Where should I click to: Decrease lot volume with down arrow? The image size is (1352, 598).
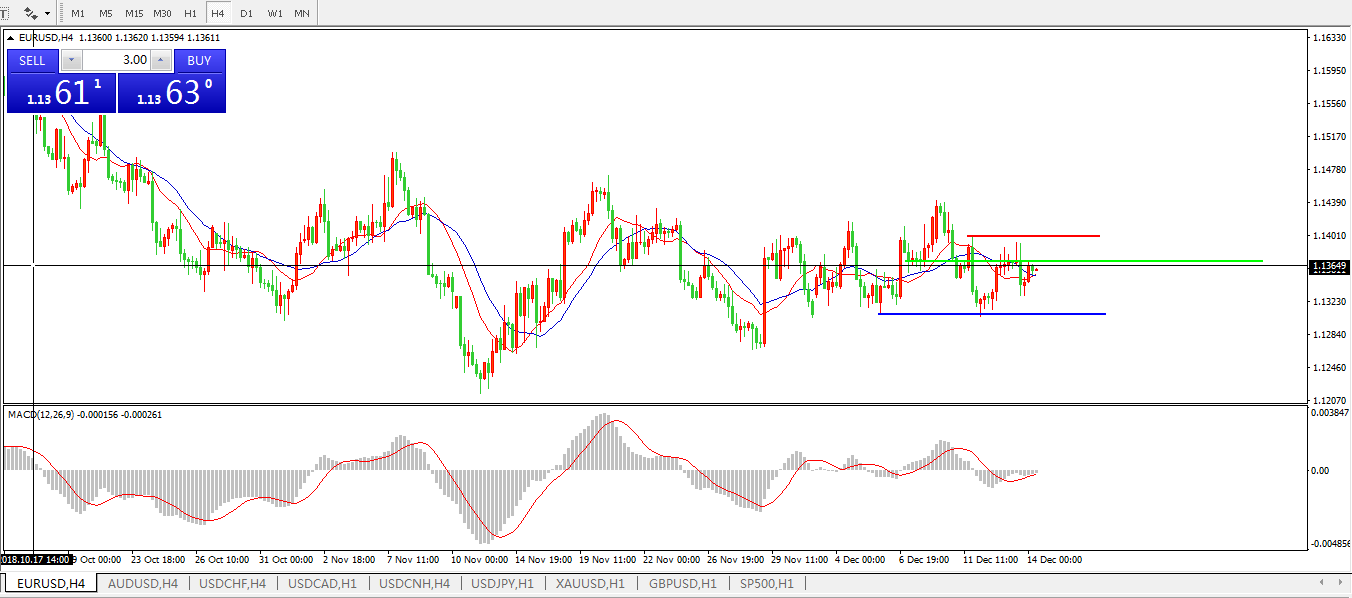pyautogui.click(x=71, y=60)
